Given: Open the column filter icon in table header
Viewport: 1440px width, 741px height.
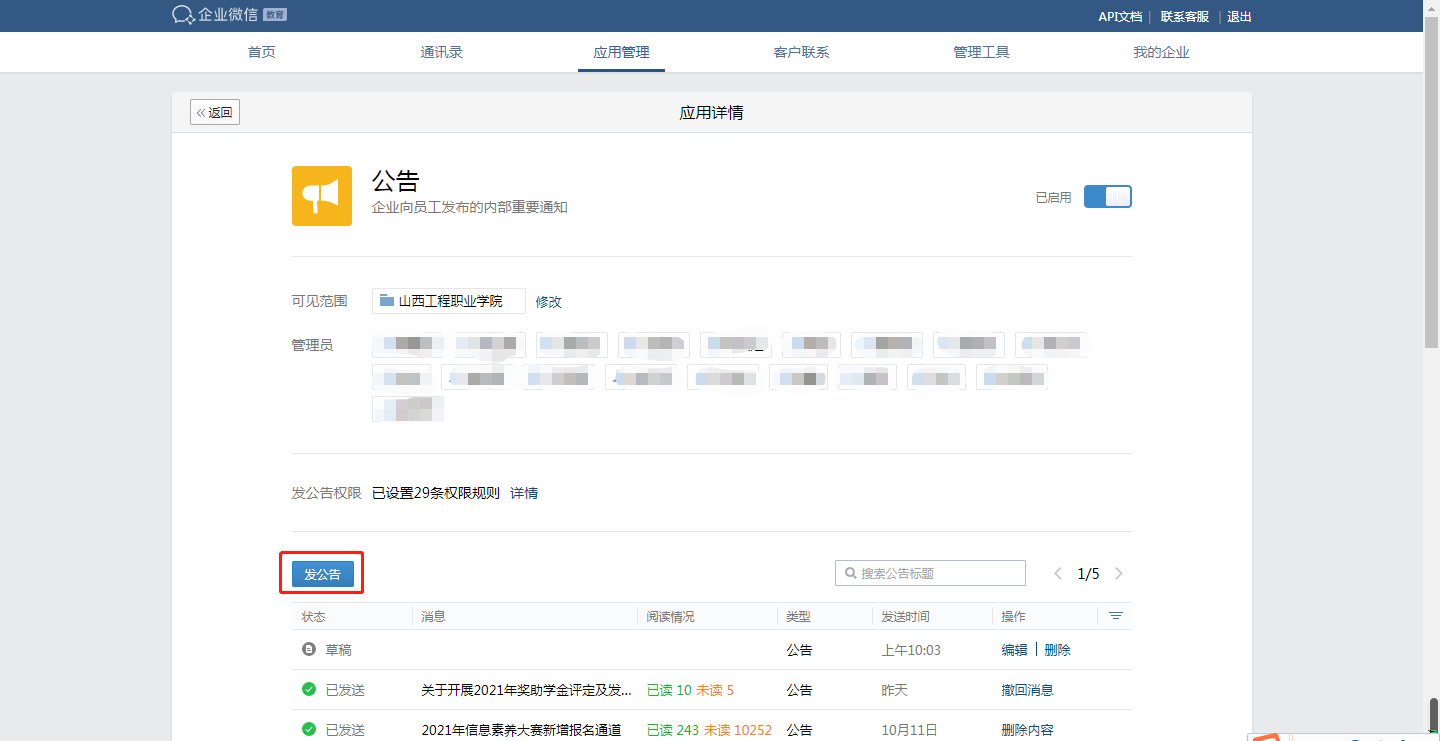Looking at the screenshot, I should click(1116, 616).
